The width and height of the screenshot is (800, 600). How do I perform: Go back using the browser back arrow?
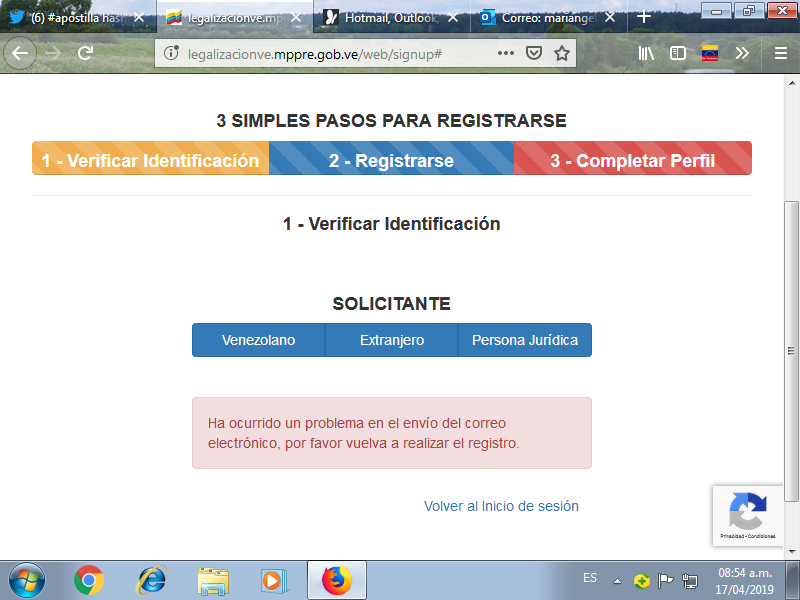(x=20, y=53)
